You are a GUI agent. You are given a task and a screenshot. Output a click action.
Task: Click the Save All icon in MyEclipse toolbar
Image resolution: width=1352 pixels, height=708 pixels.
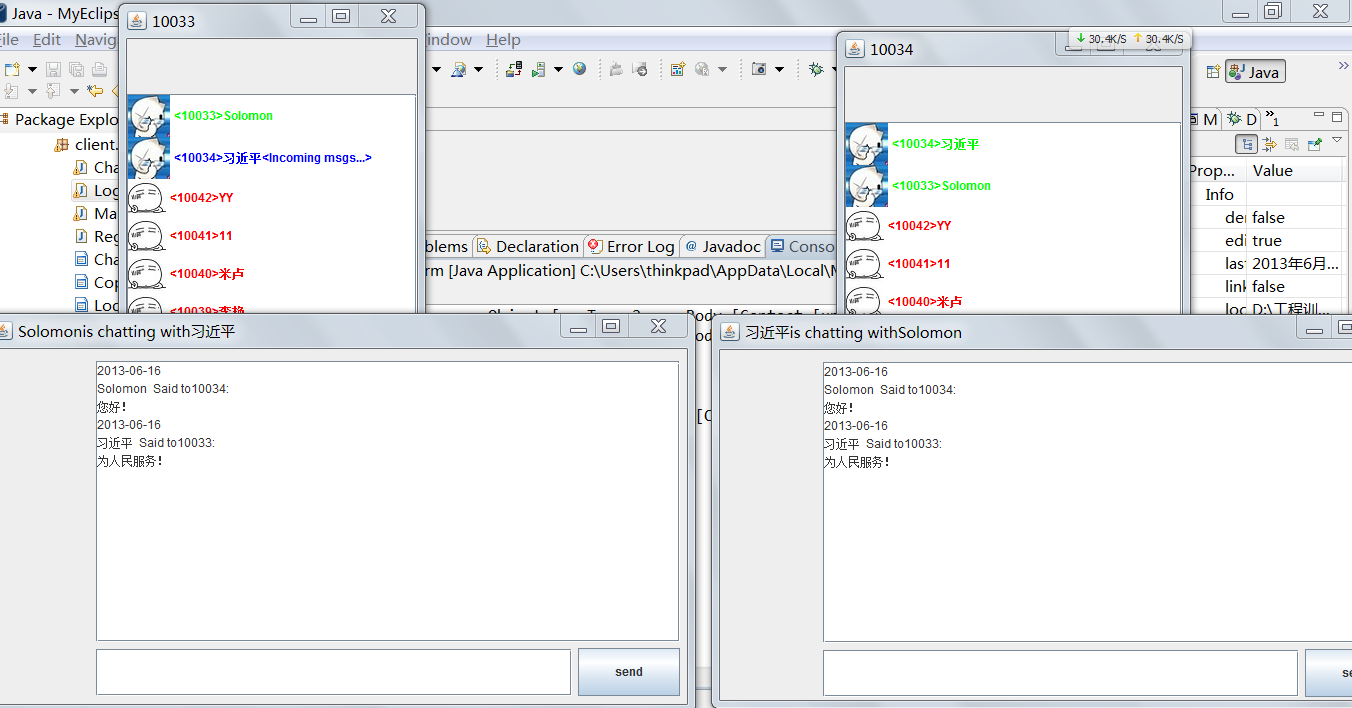click(76, 69)
